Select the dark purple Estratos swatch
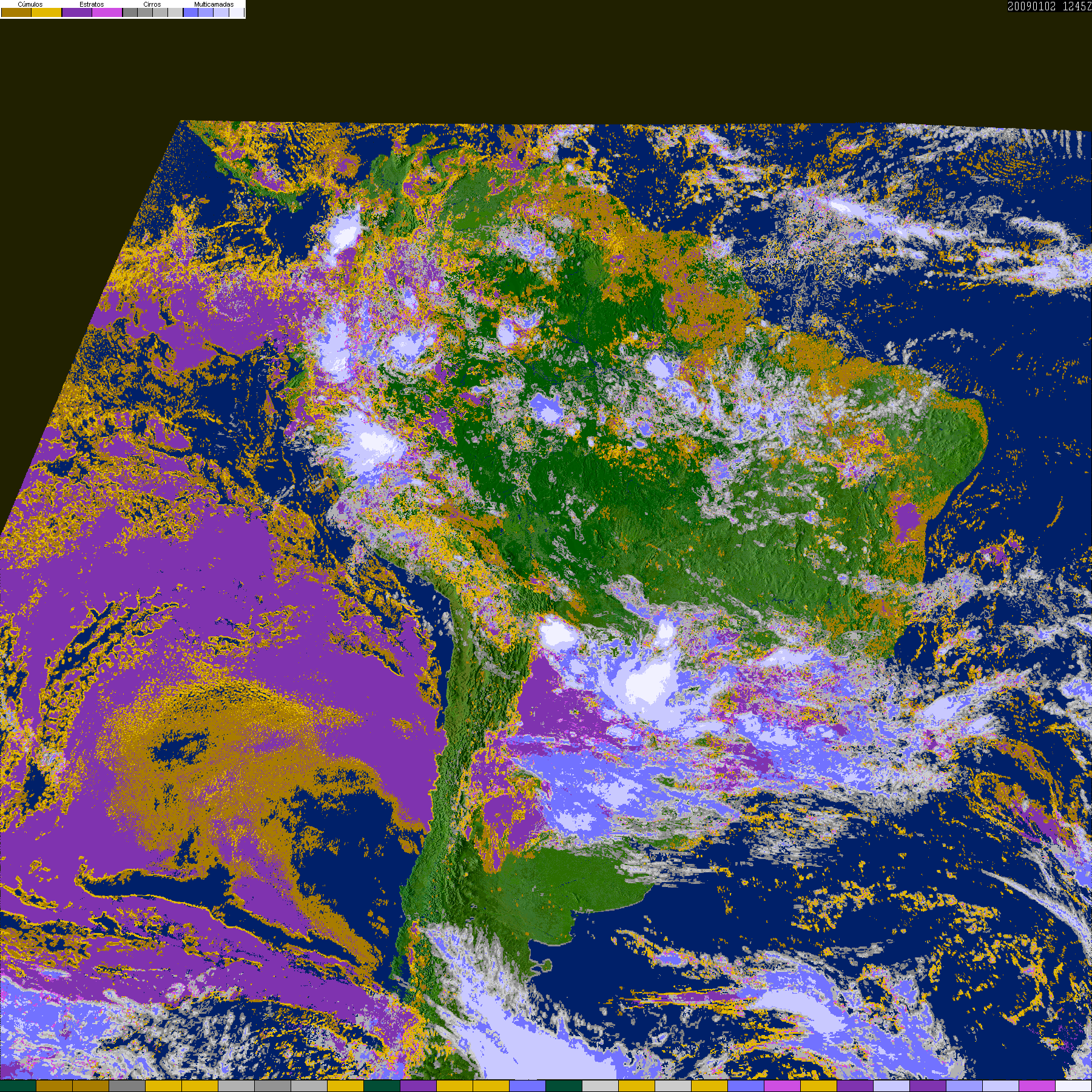Screen dimensions: 1092x1092 click(77, 12)
